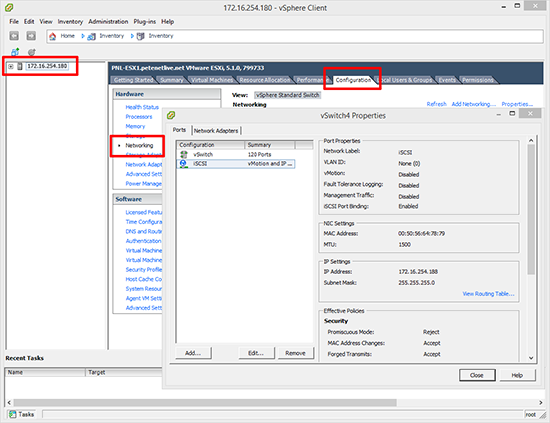Click the Home icon in breadcrumb bar
550x423 pixels.
click(53, 36)
